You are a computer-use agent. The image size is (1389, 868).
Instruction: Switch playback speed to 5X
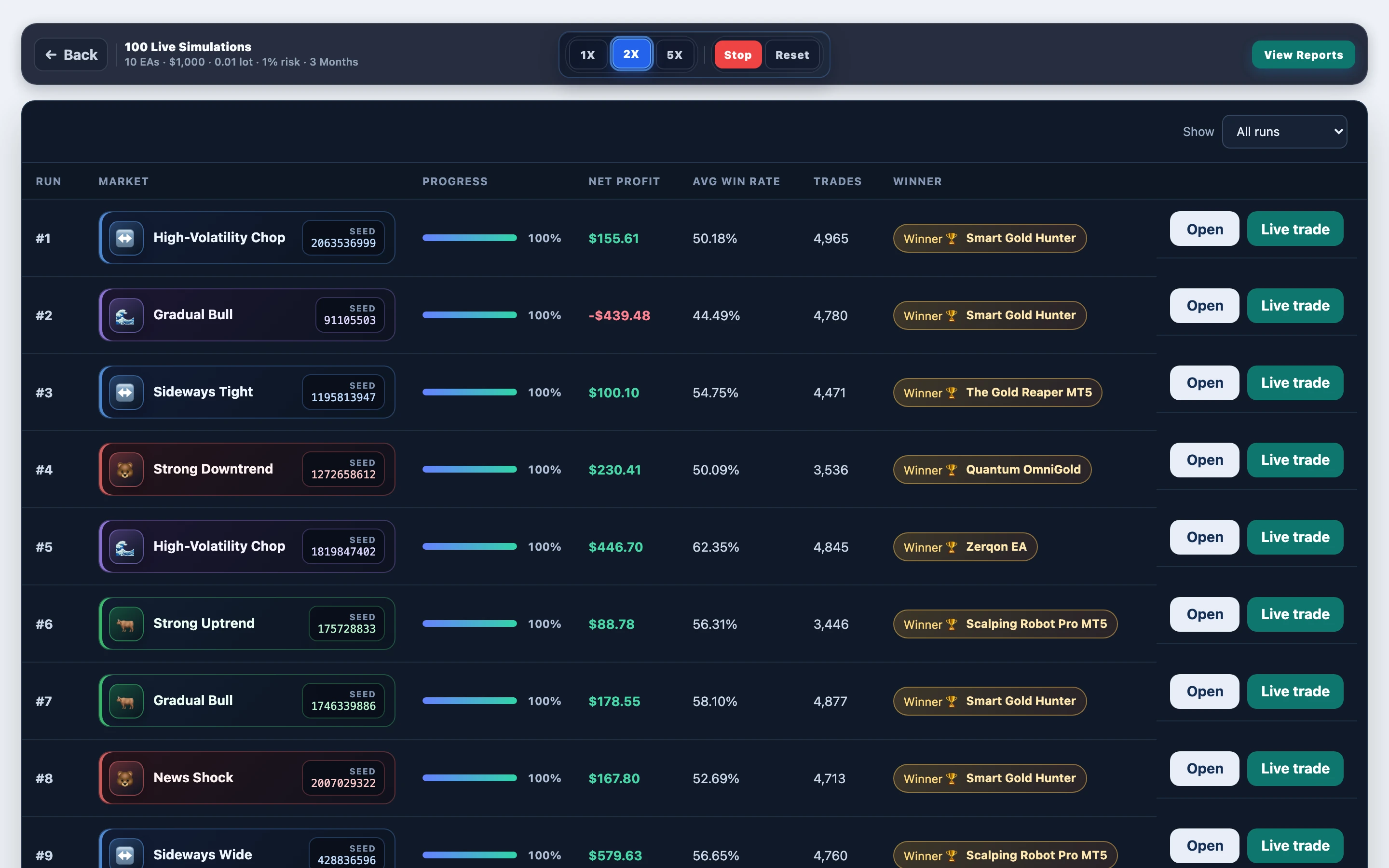pos(674,54)
